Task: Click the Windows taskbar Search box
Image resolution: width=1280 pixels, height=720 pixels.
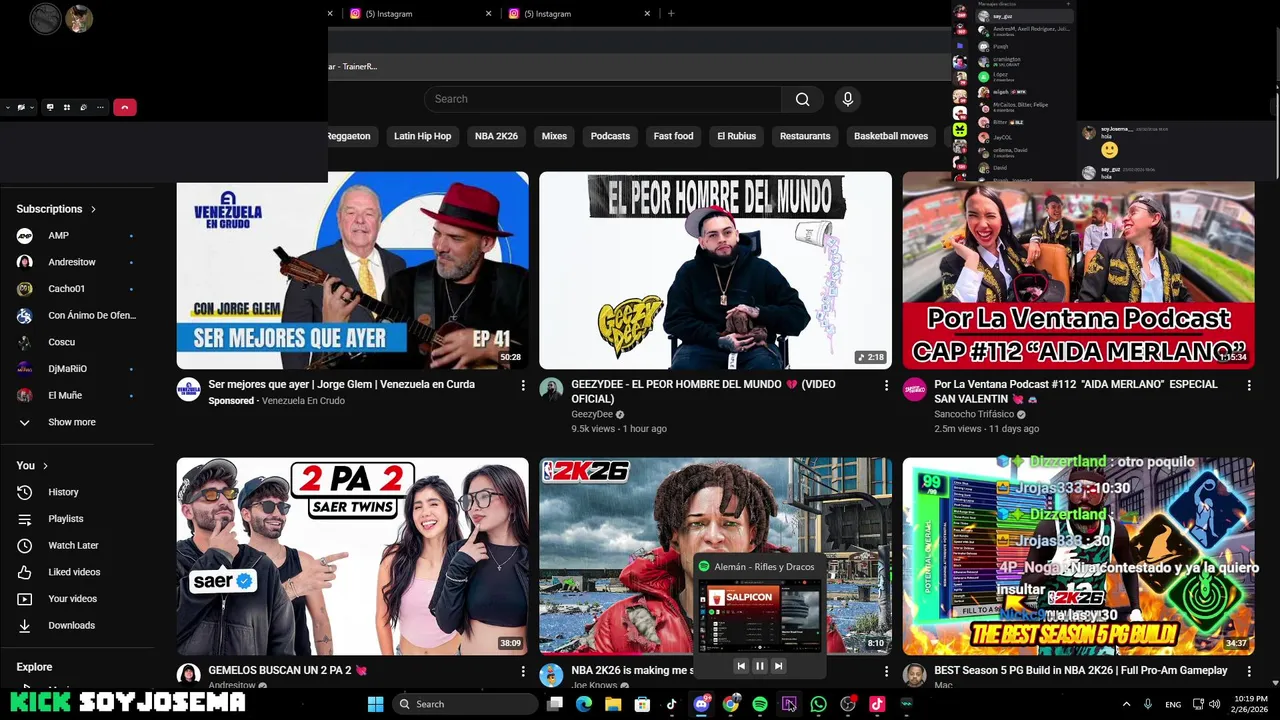Action: 465,704
